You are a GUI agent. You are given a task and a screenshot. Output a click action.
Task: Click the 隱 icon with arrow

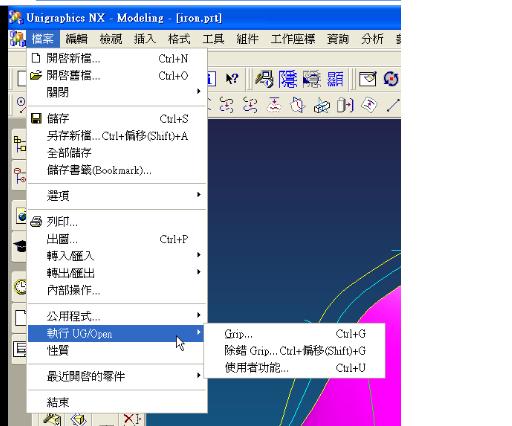point(312,79)
